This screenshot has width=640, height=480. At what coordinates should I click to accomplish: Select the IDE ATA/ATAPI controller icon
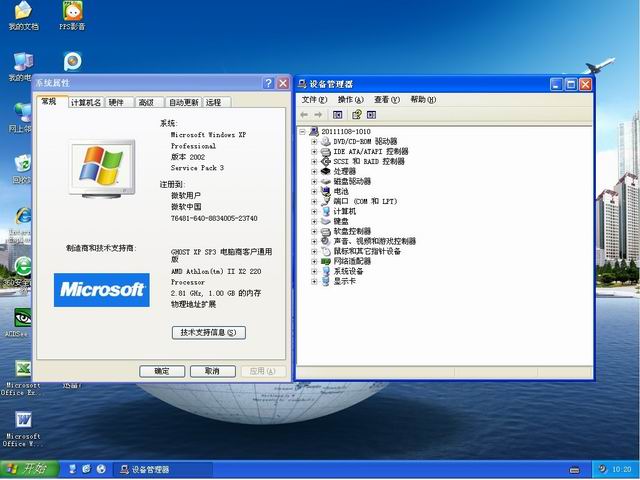[325, 151]
